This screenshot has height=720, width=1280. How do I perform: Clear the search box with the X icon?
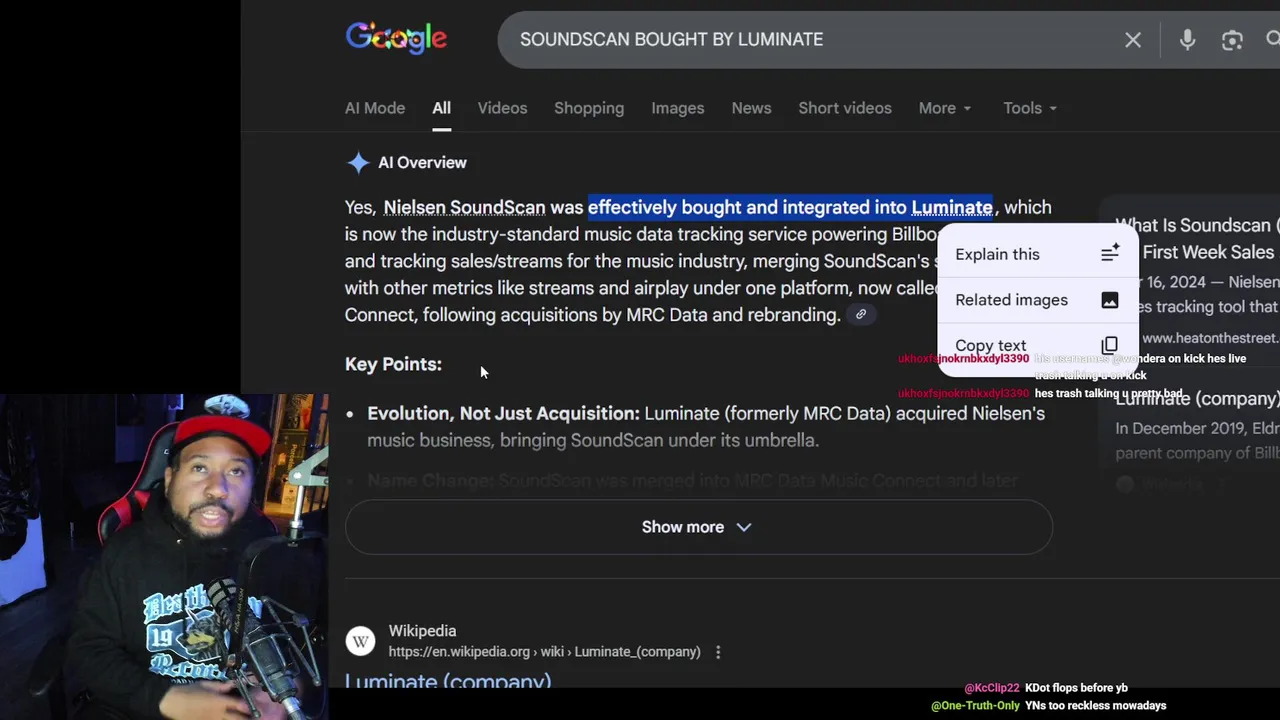pos(1132,40)
